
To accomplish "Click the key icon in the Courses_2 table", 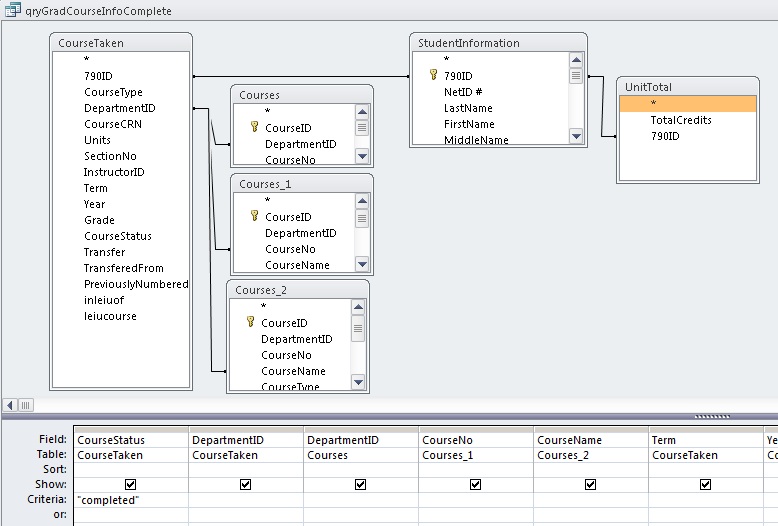I will coord(250,323).
